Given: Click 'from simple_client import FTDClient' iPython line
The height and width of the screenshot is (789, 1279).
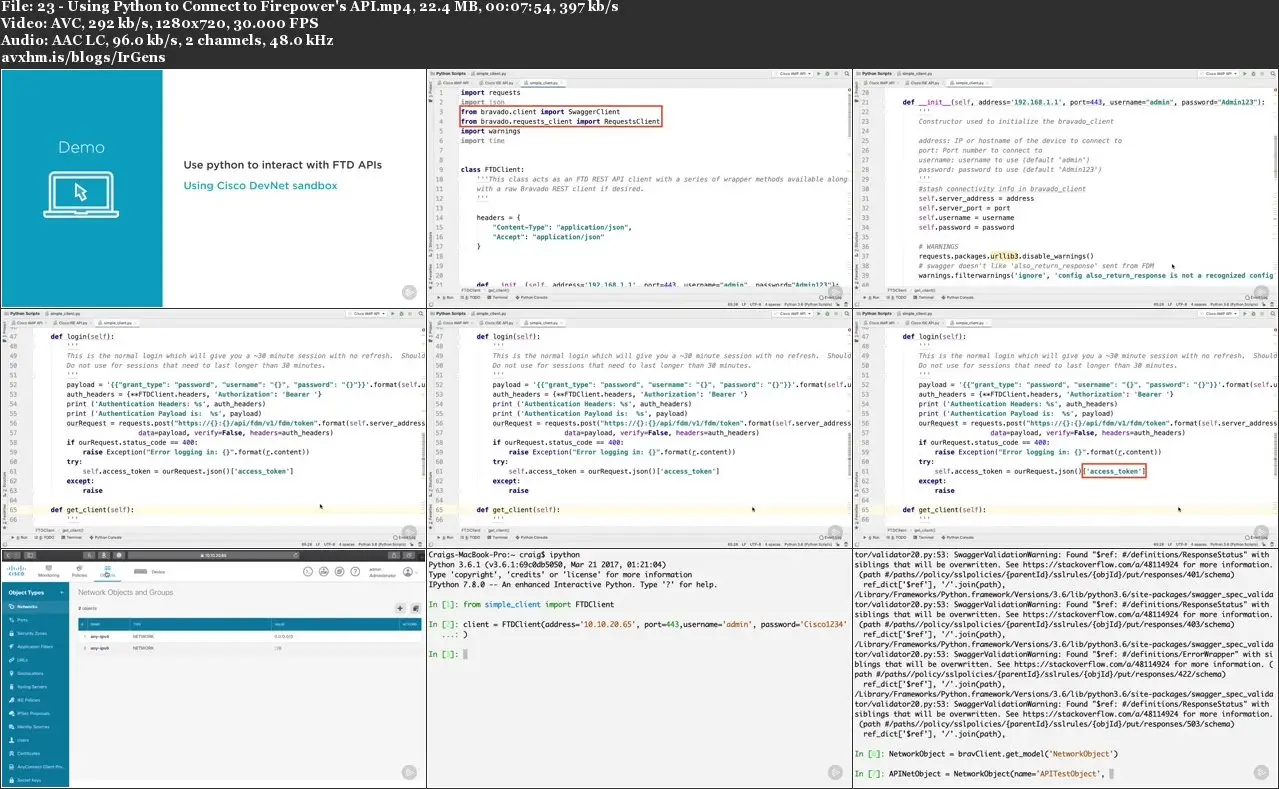Looking at the screenshot, I should (x=521, y=604).
